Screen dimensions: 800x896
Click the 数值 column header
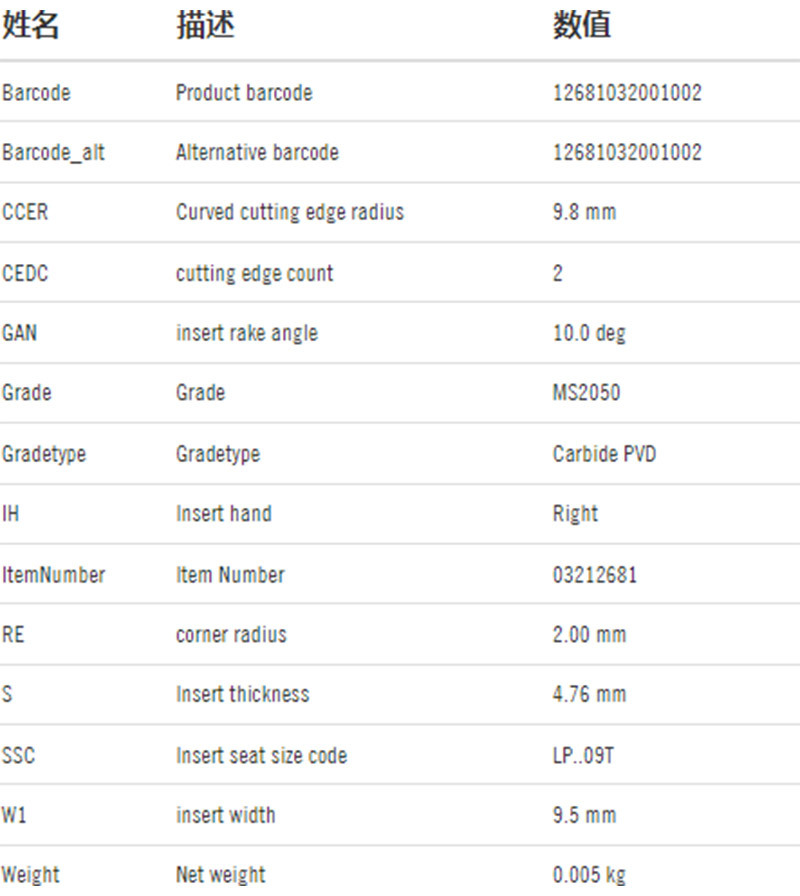click(582, 25)
